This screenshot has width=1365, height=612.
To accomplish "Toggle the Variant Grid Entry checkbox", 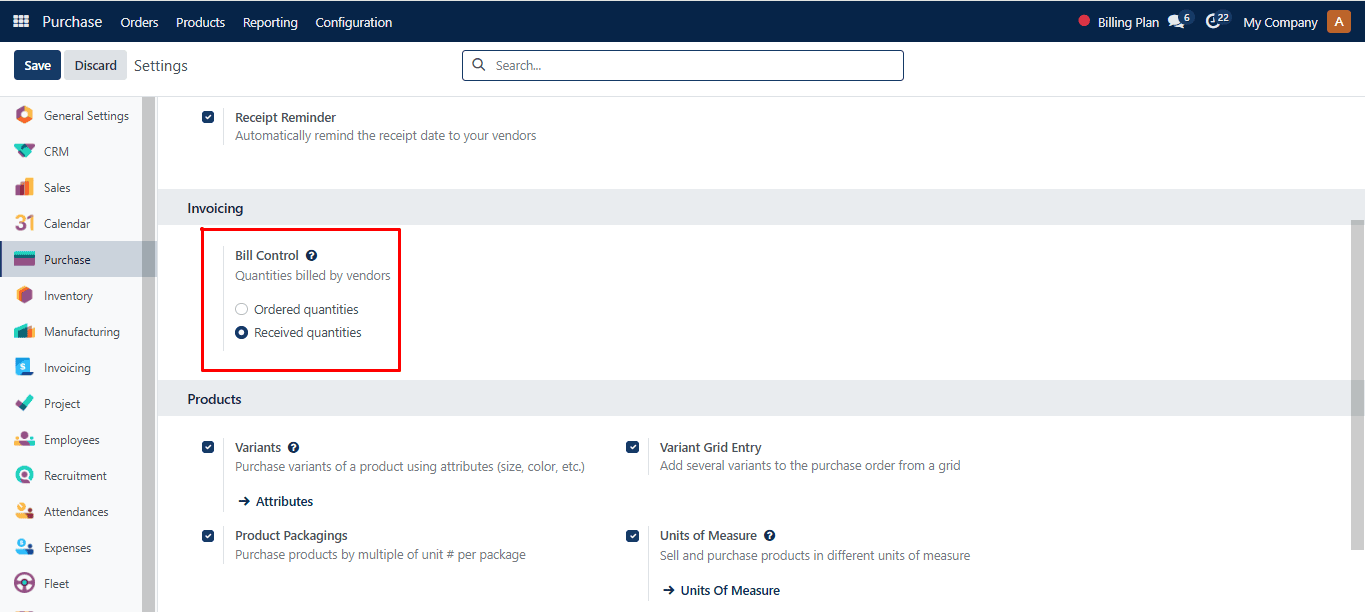I will click(x=633, y=447).
